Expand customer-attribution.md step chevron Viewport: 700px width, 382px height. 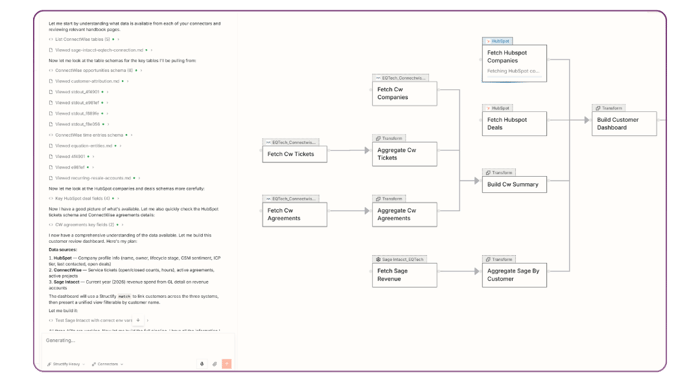[x=128, y=81]
